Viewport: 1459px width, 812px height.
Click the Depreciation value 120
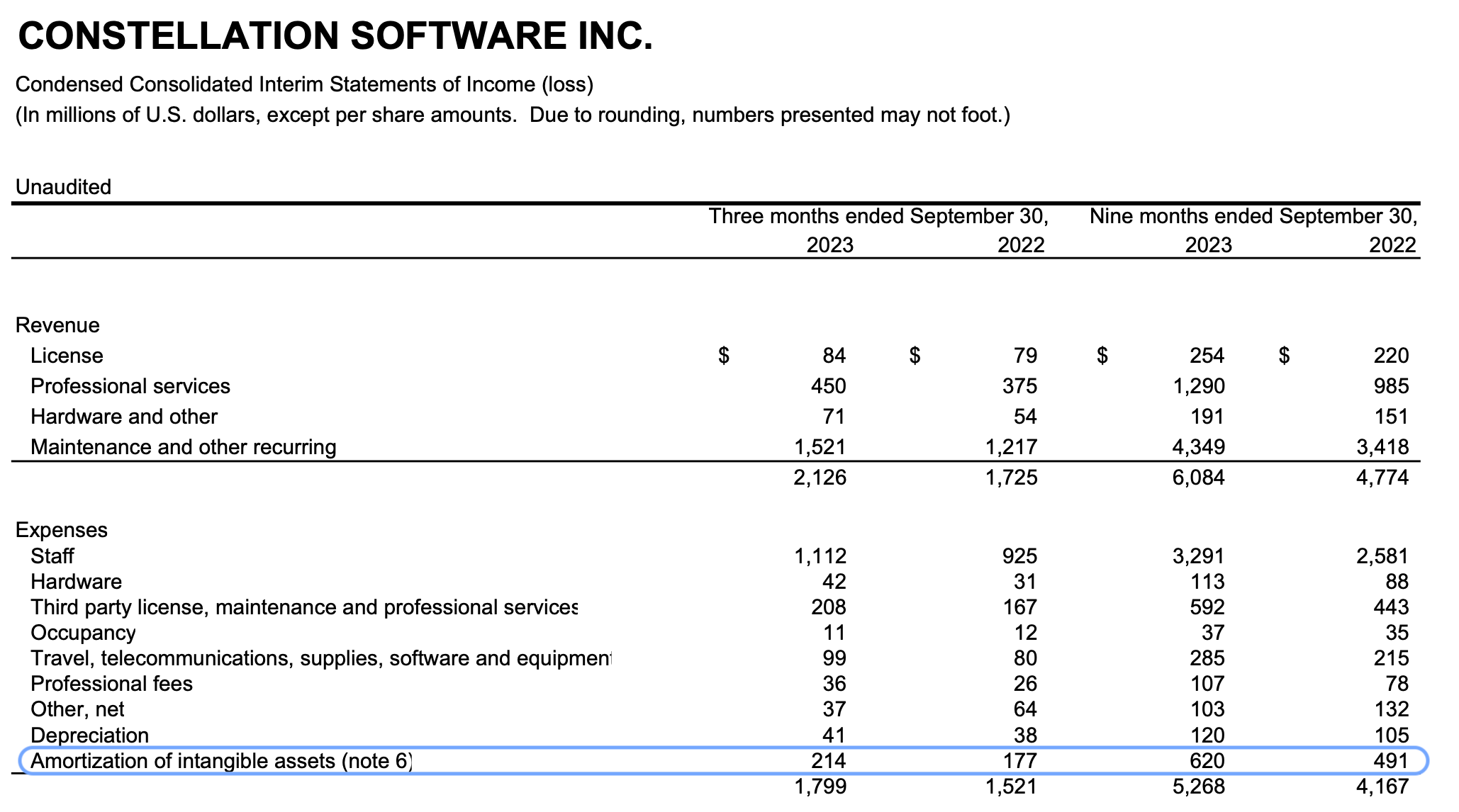coord(1207,735)
